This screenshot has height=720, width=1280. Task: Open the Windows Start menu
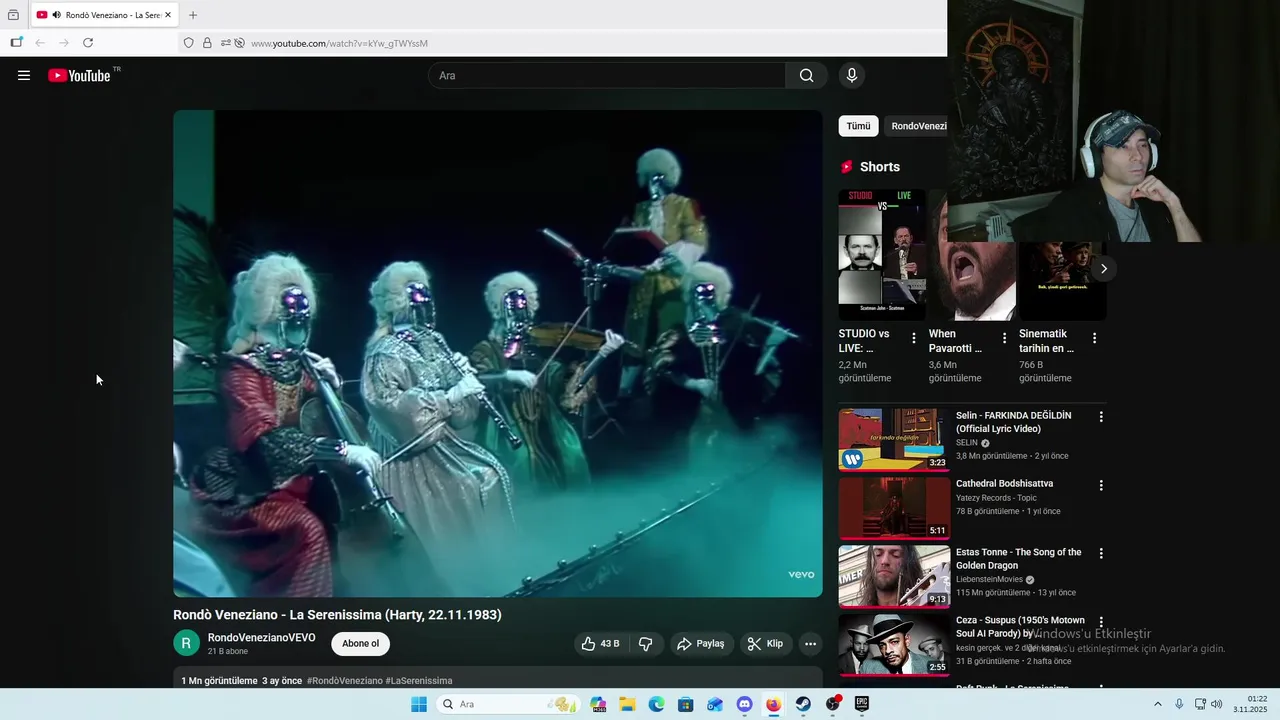point(418,704)
